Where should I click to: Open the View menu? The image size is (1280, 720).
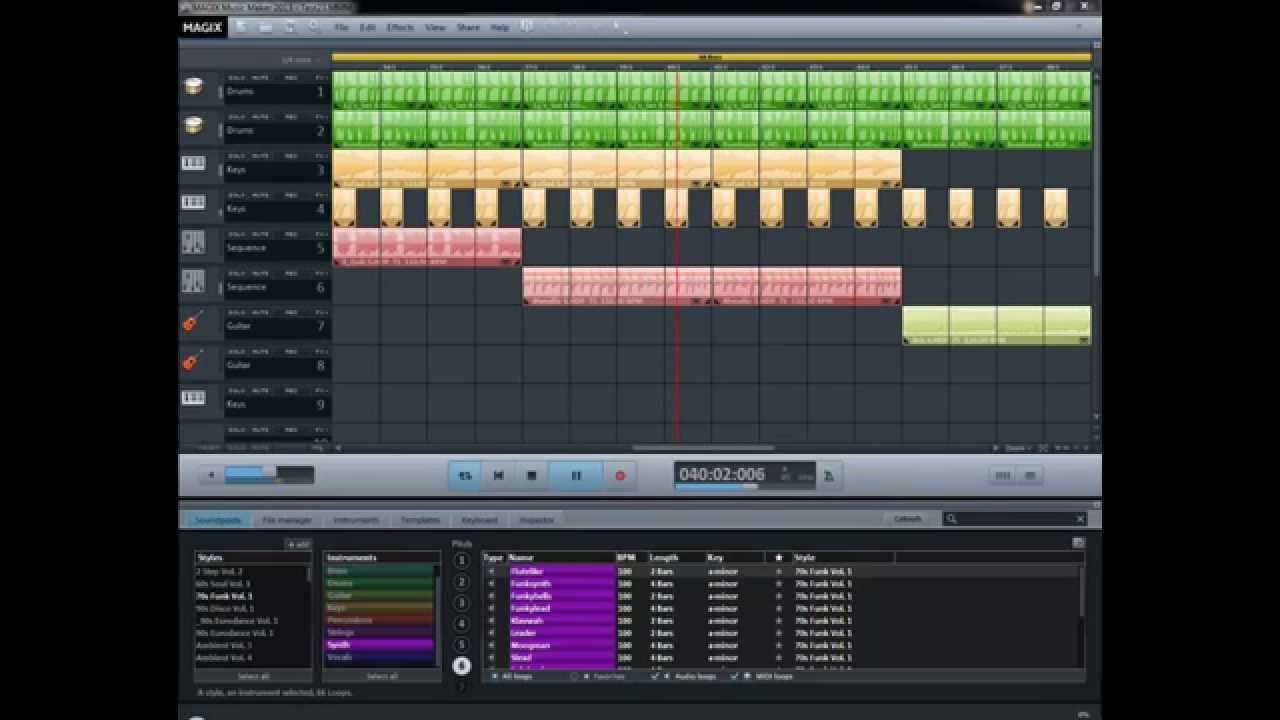tap(435, 27)
